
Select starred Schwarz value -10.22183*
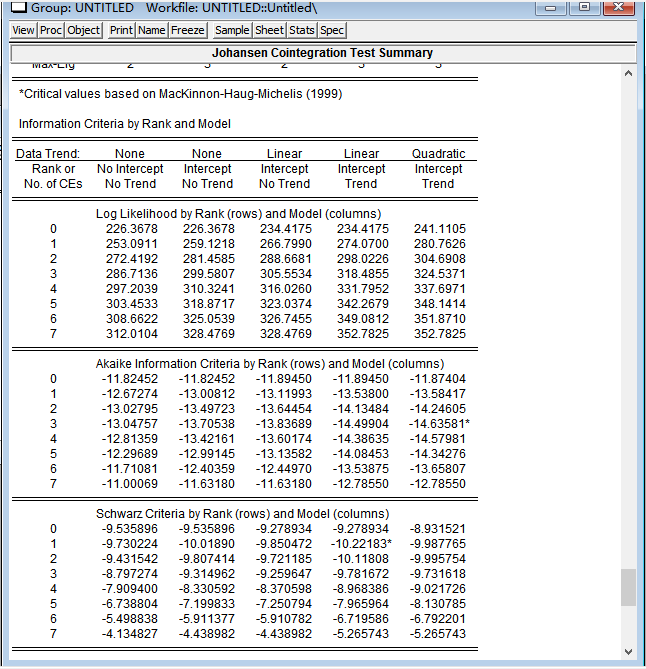pos(361,544)
